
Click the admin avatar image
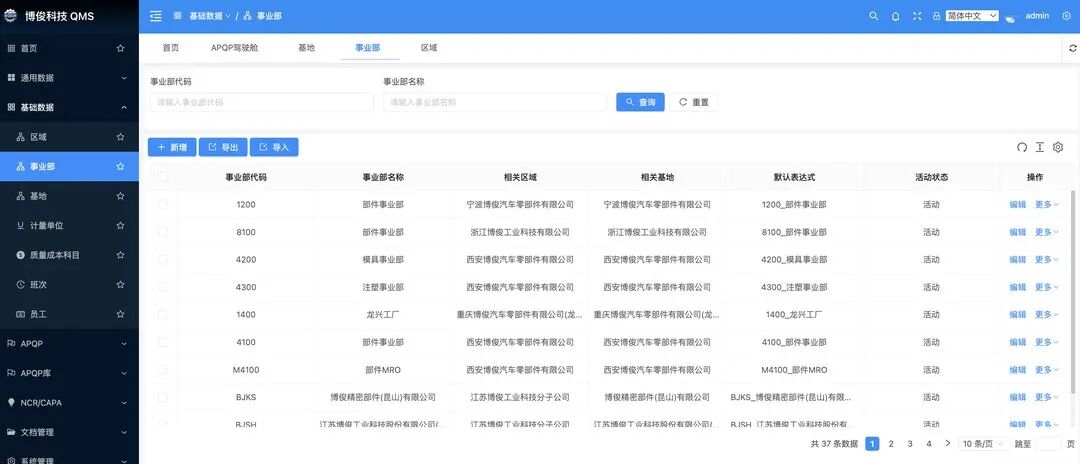coord(1010,17)
